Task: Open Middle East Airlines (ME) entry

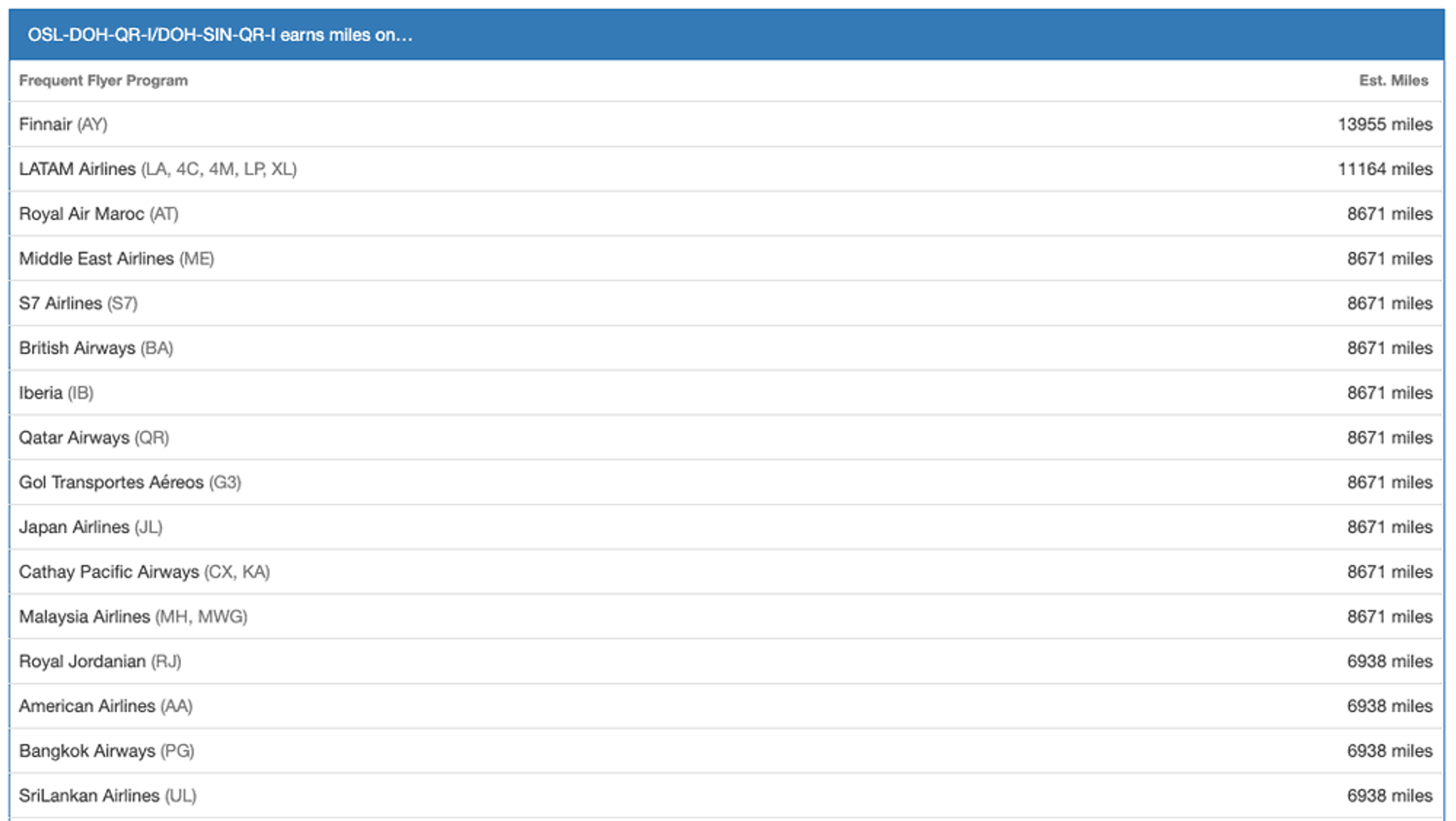Action: [x=116, y=259]
